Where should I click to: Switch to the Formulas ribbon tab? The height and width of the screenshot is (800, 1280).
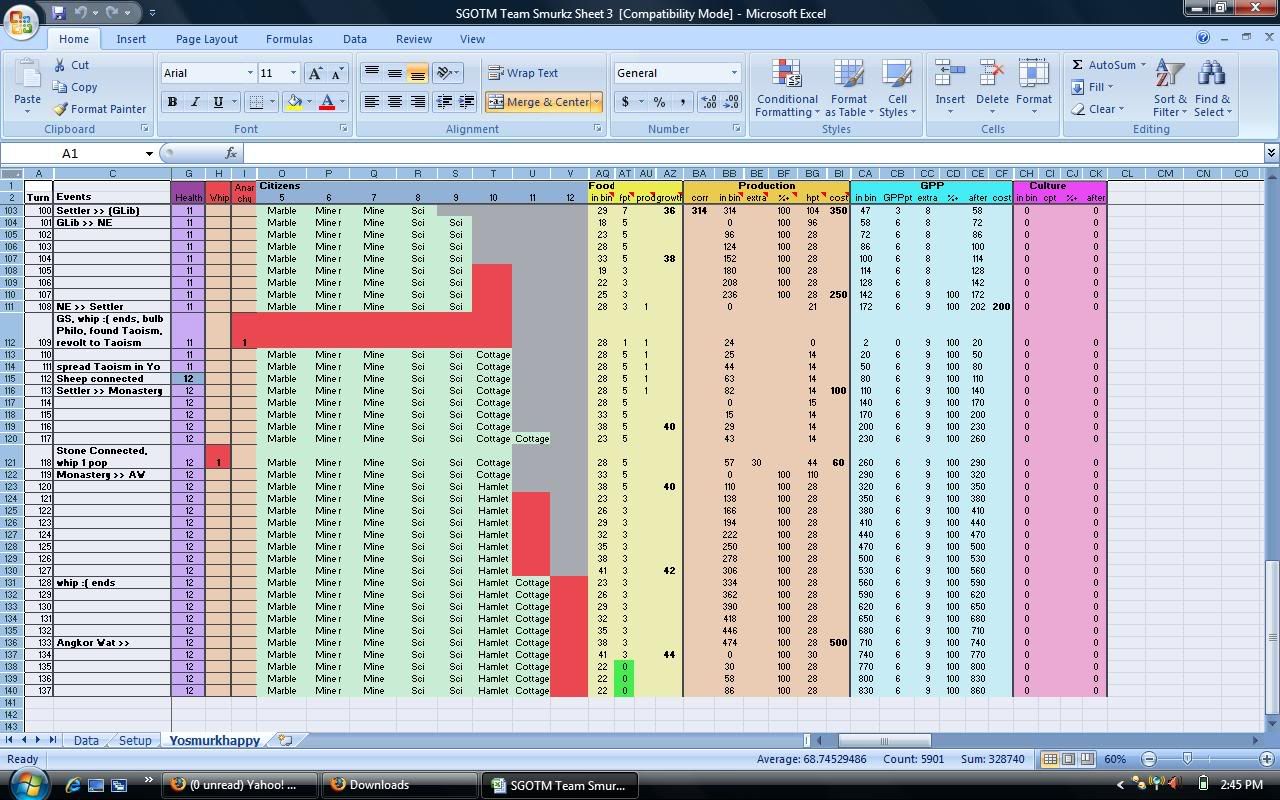289,38
